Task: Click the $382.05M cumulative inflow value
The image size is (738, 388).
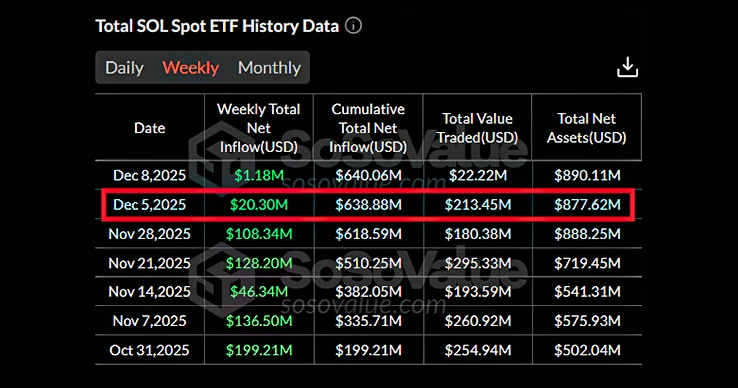Action: tap(368, 291)
